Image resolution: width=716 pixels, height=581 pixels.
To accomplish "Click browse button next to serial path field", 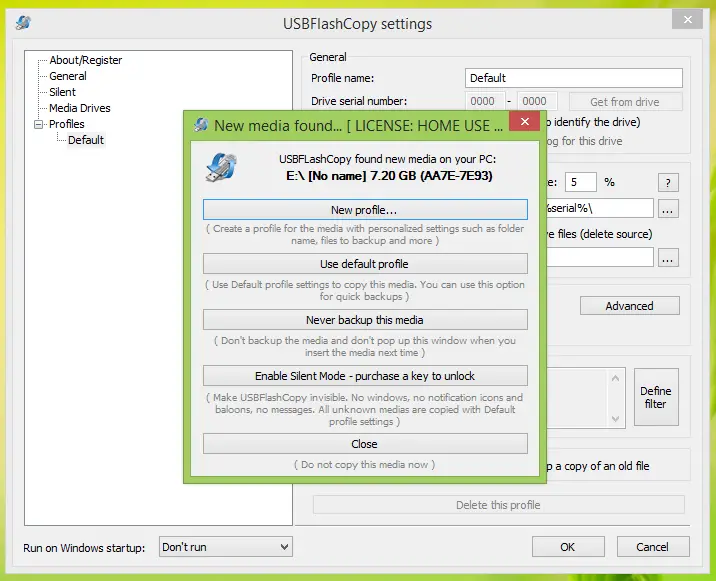I will pyautogui.click(x=668, y=209).
